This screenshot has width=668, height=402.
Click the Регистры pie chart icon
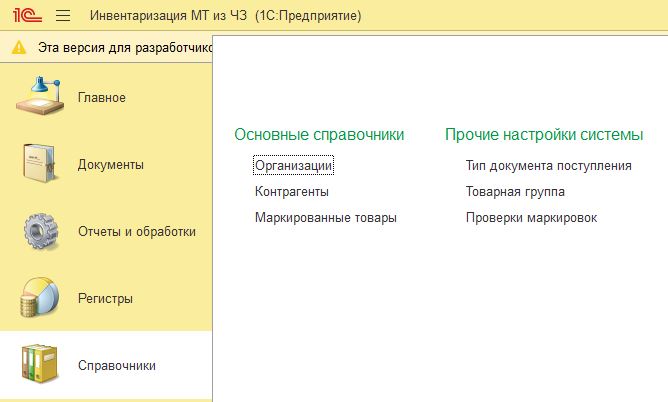(x=40, y=298)
